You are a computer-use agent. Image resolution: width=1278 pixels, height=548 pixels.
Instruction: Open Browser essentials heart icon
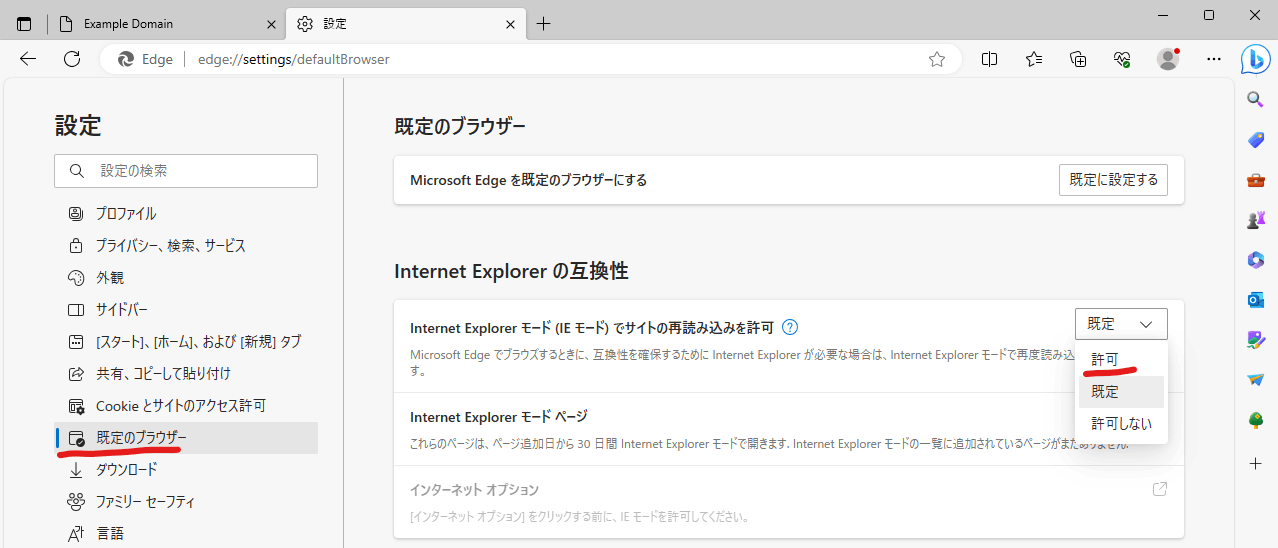(1122, 59)
